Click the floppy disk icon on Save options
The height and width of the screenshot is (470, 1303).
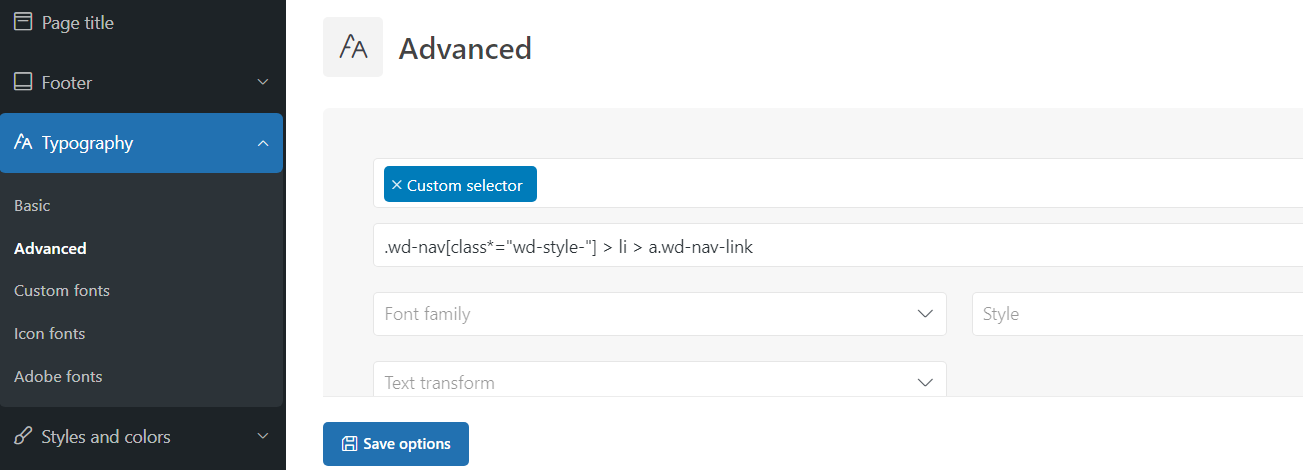(349, 444)
